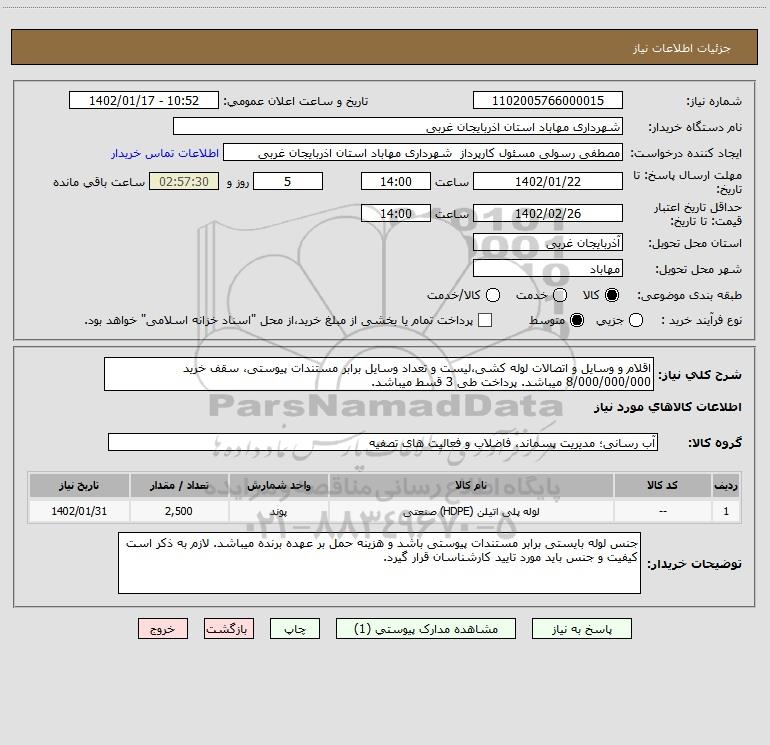Screen dimensions: 770x745
Task: Click the ایجاد کننده درخواست field
Action: (423, 153)
